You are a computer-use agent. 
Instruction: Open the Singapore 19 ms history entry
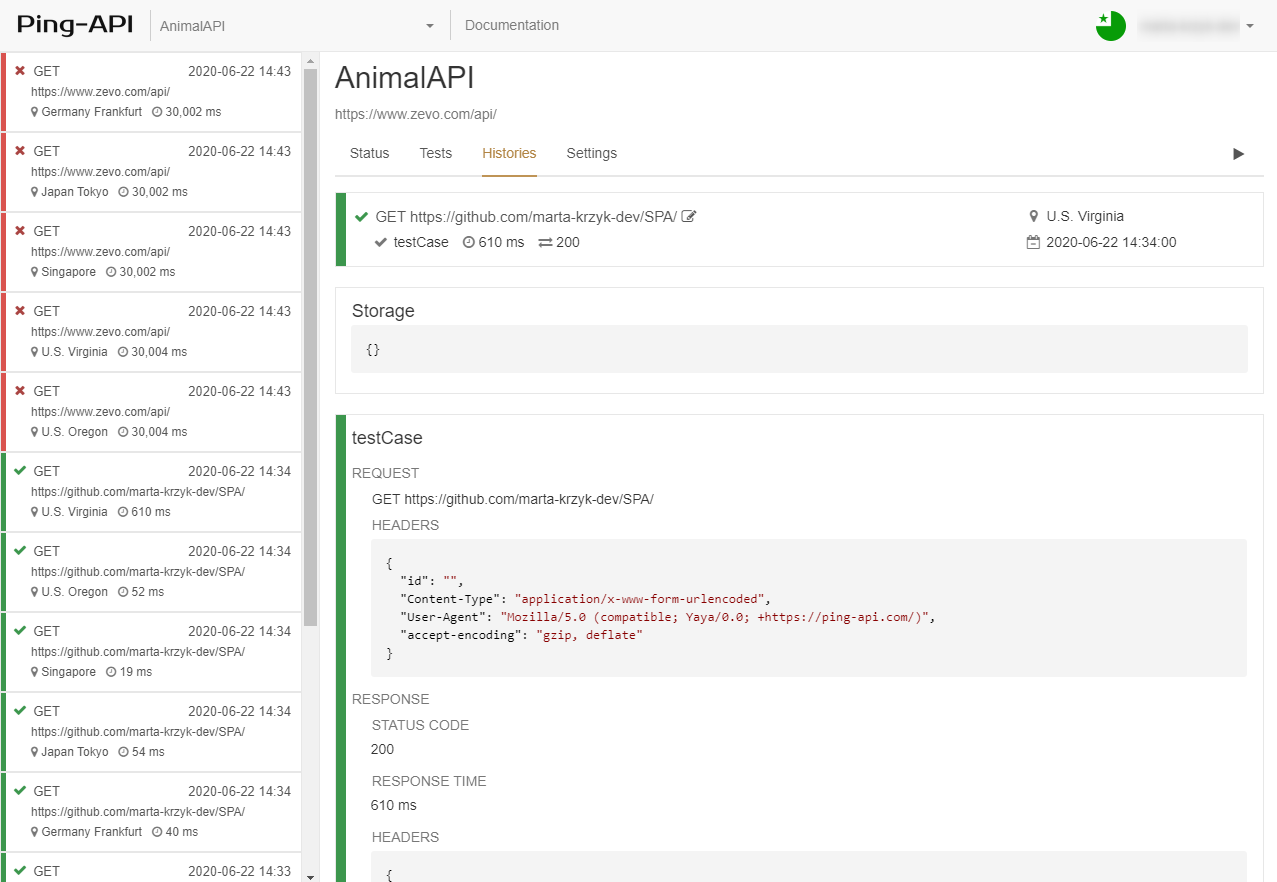[x=152, y=652]
